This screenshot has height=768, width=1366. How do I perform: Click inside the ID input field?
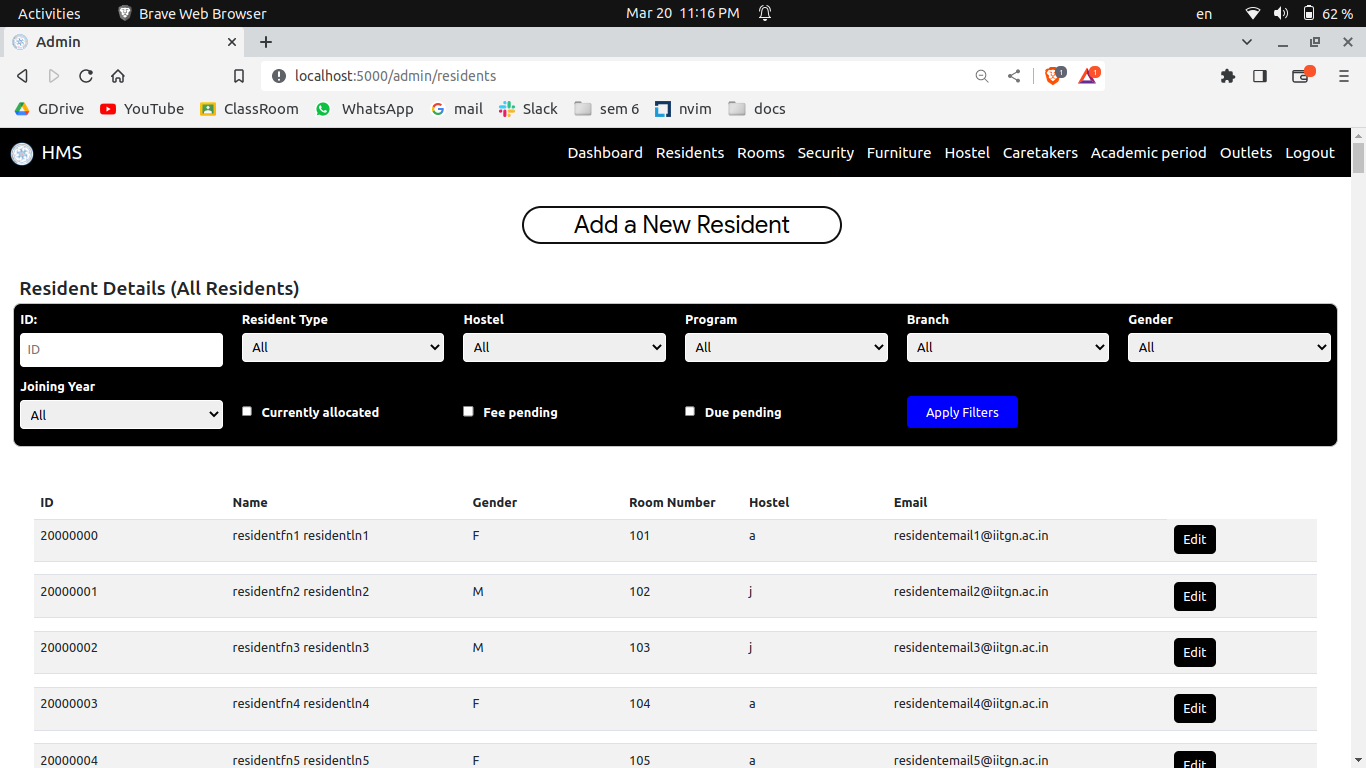[120, 349]
